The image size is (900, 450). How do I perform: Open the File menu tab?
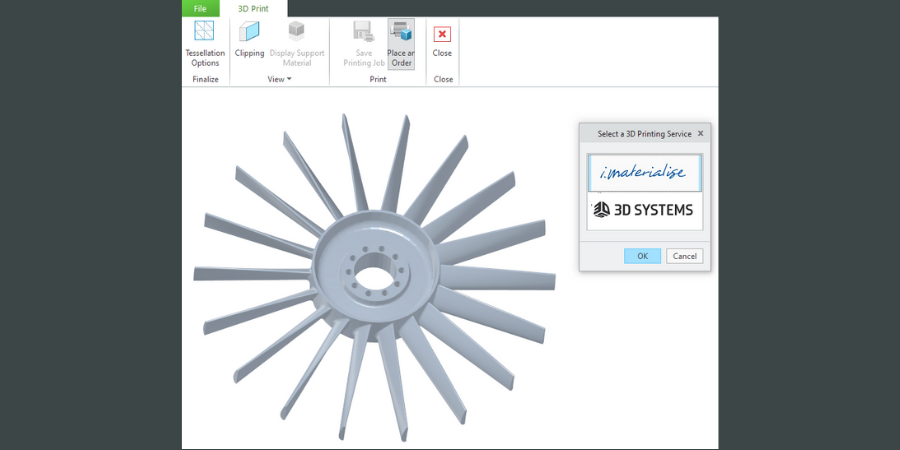(200, 8)
